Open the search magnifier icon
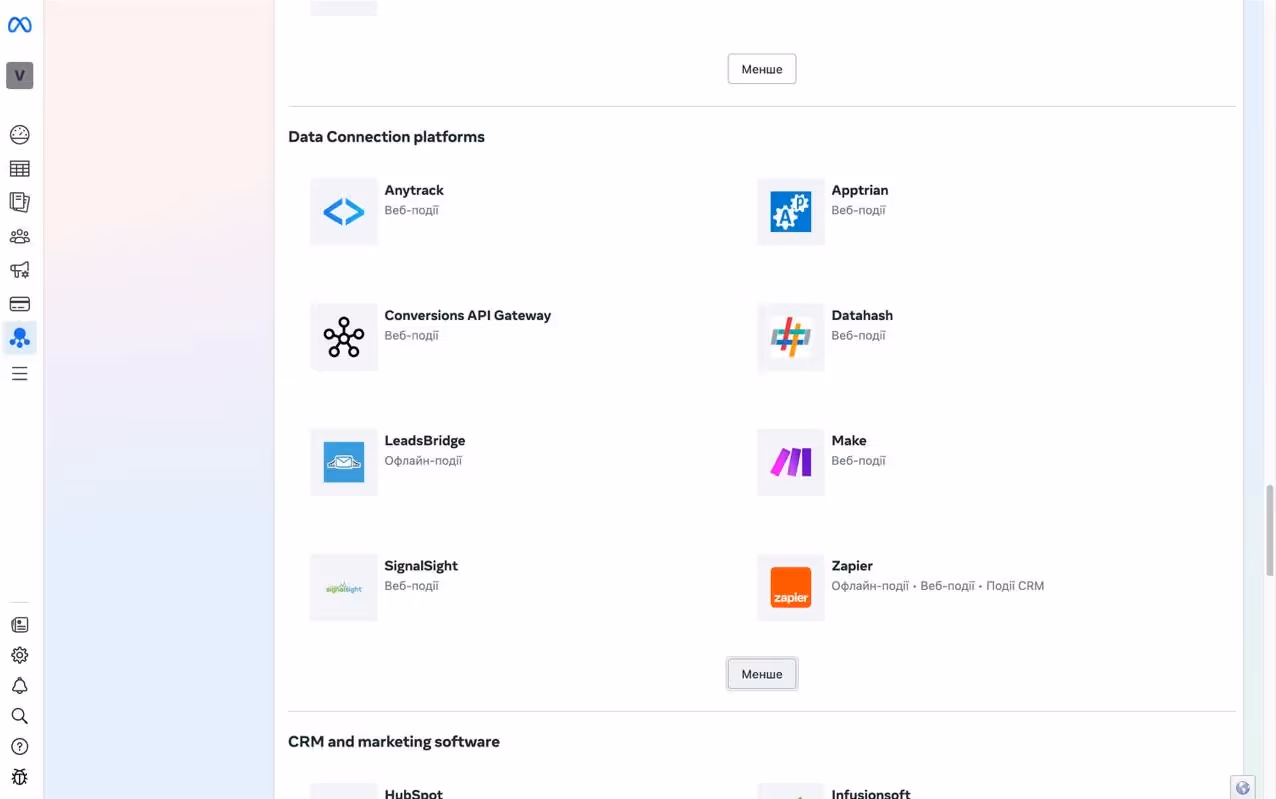The height and width of the screenshot is (799, 1276). click(x=19, y=716)
